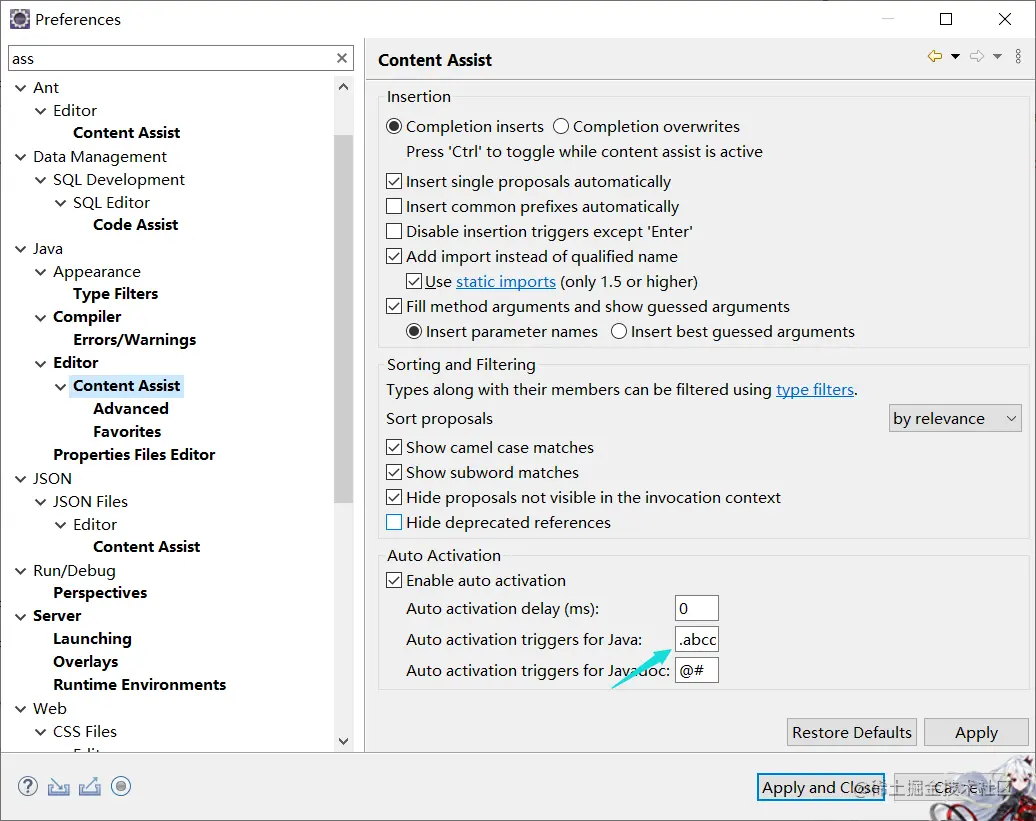The height and width of the screenshot is (821, 1036).
Task: Click the oomph recorder circle icon
Action: pyautogui.click(x=121, y=786)
